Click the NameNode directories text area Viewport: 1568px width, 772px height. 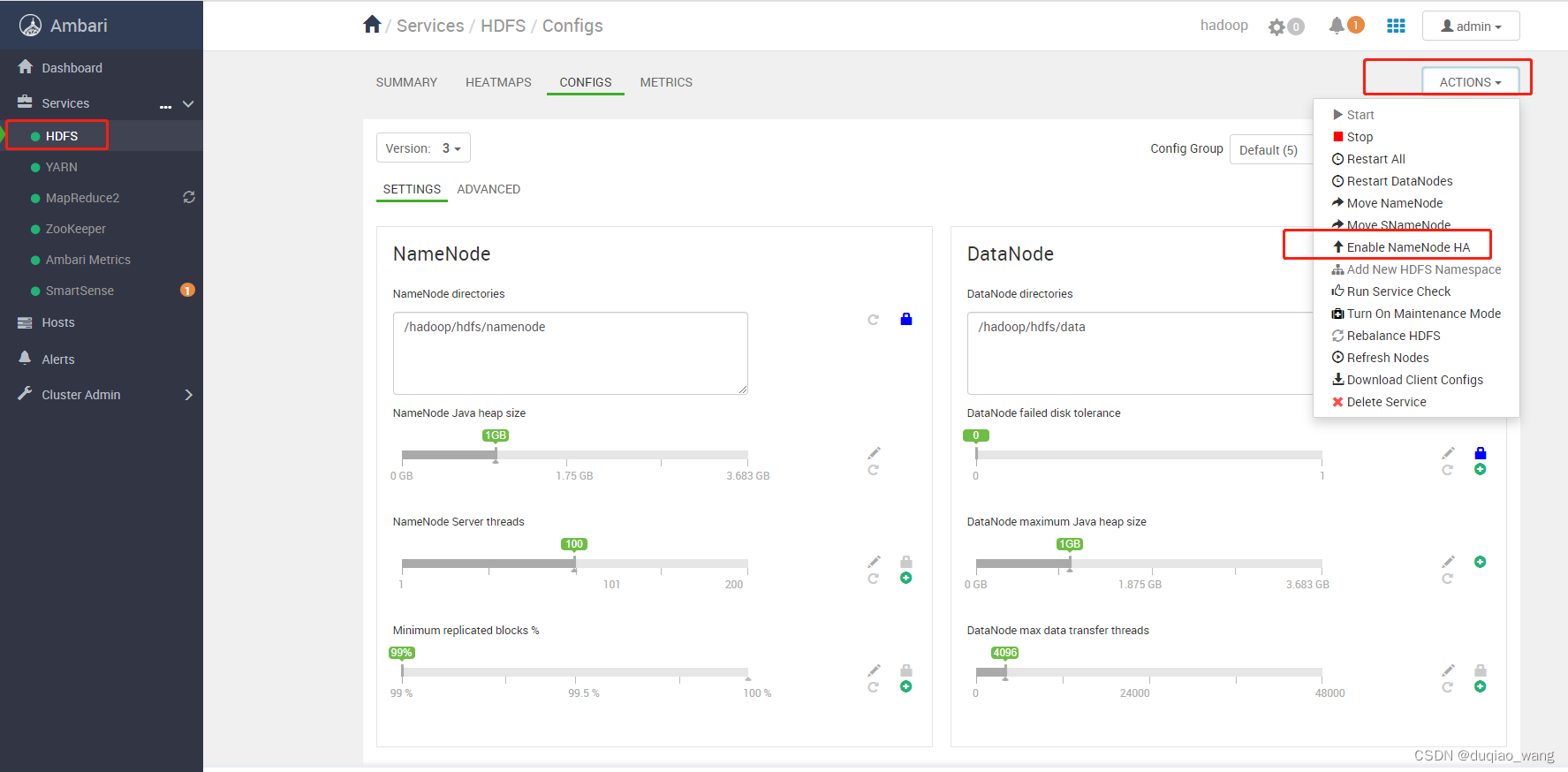click(x=571, y=353)
